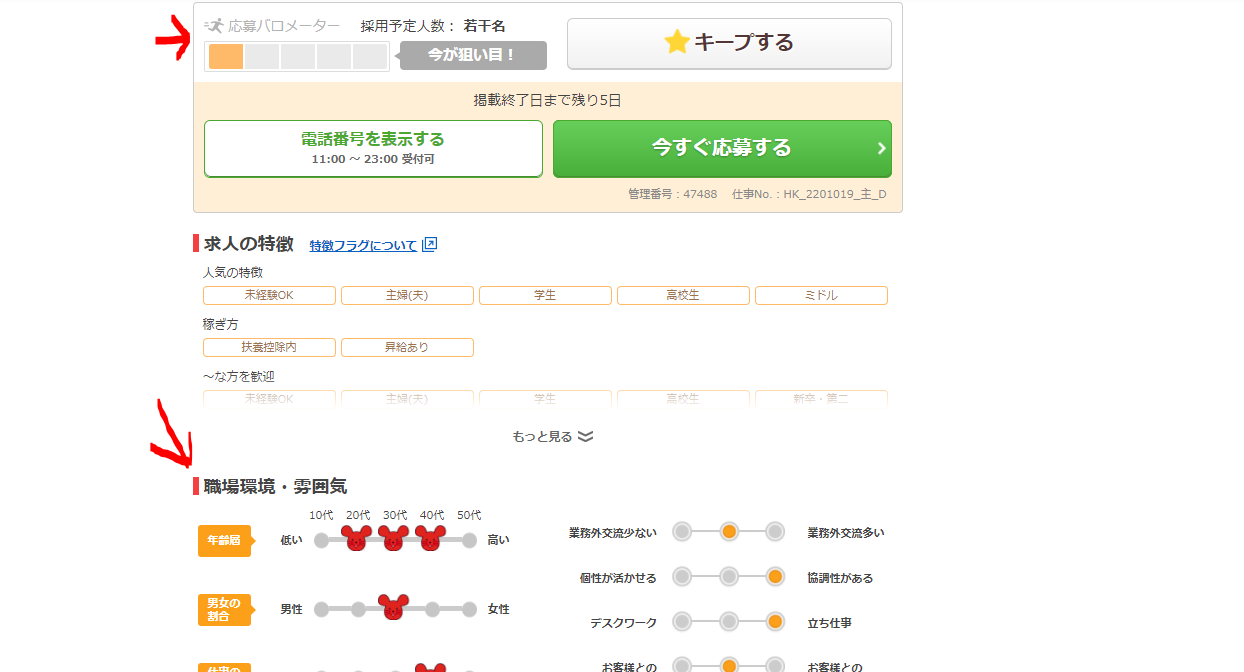Select the 高校生 feature tag

tap(683, 296)
